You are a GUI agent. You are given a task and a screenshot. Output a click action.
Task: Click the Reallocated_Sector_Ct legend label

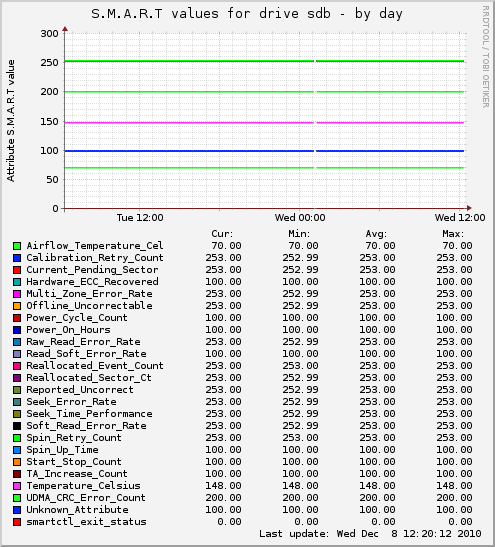[x=89, y=378]
